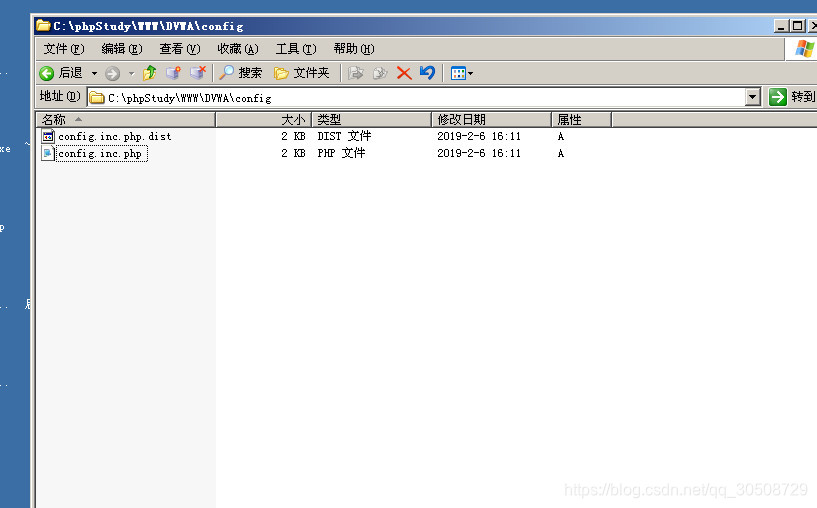Open the 帮助(H) menu
The height and width of the screenshot is (508, 817).
[x=354, y=49]
